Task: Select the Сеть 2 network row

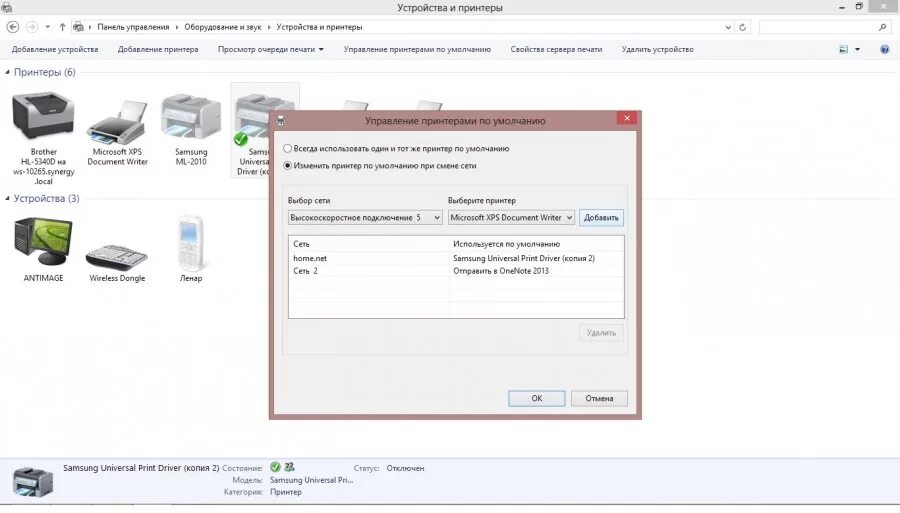Action: coord(456,271)
